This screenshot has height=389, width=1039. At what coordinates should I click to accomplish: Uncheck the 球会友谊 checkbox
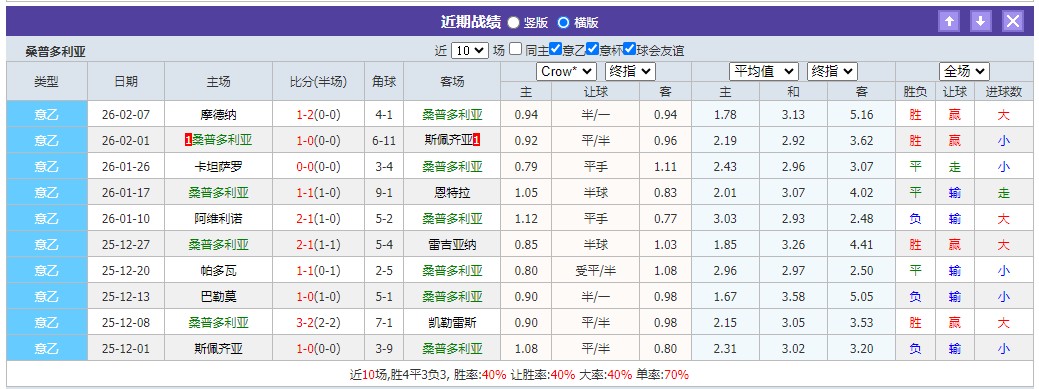coord(629,49)
